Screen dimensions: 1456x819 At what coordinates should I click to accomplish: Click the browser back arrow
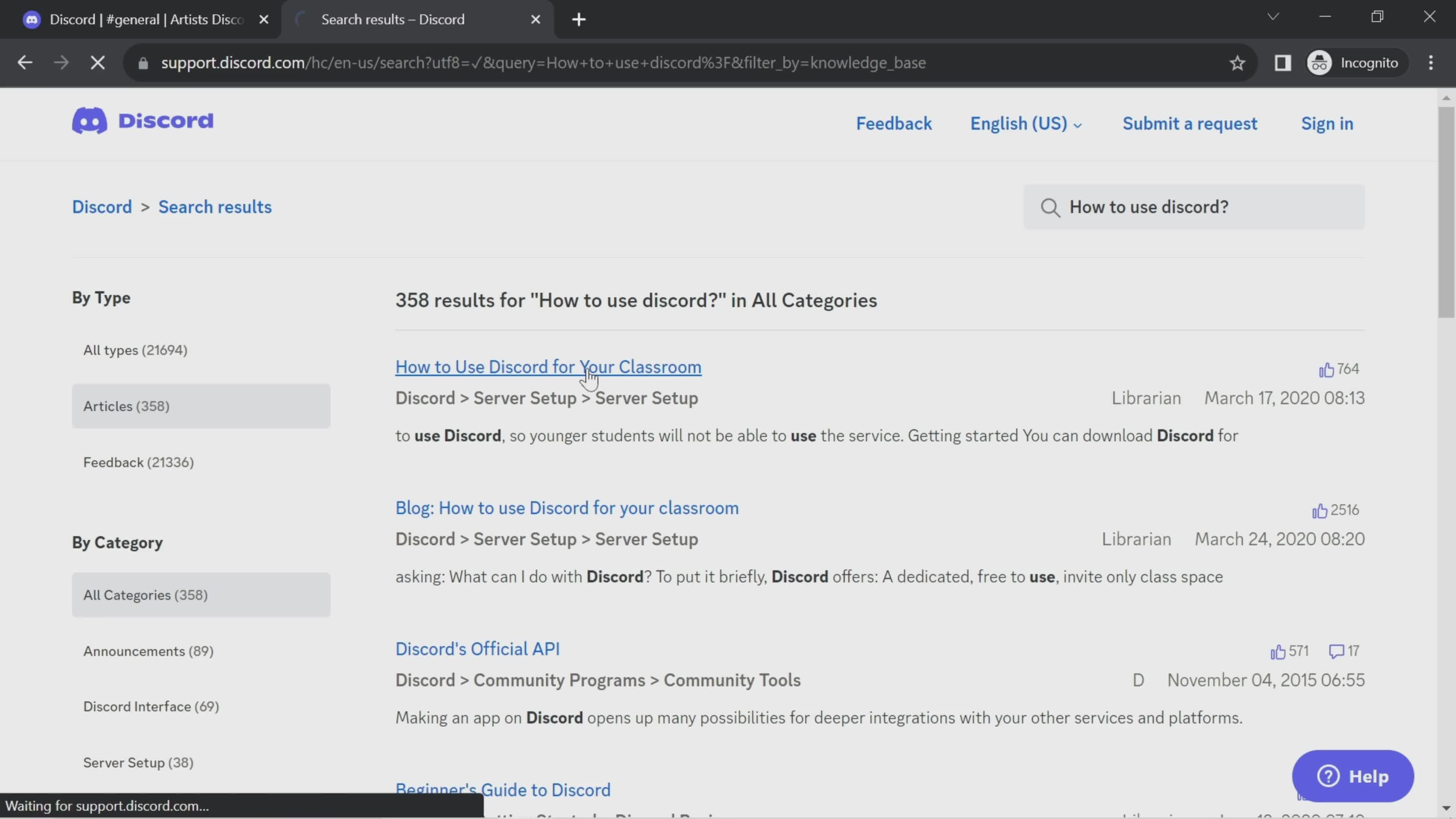tap(25, 63)
